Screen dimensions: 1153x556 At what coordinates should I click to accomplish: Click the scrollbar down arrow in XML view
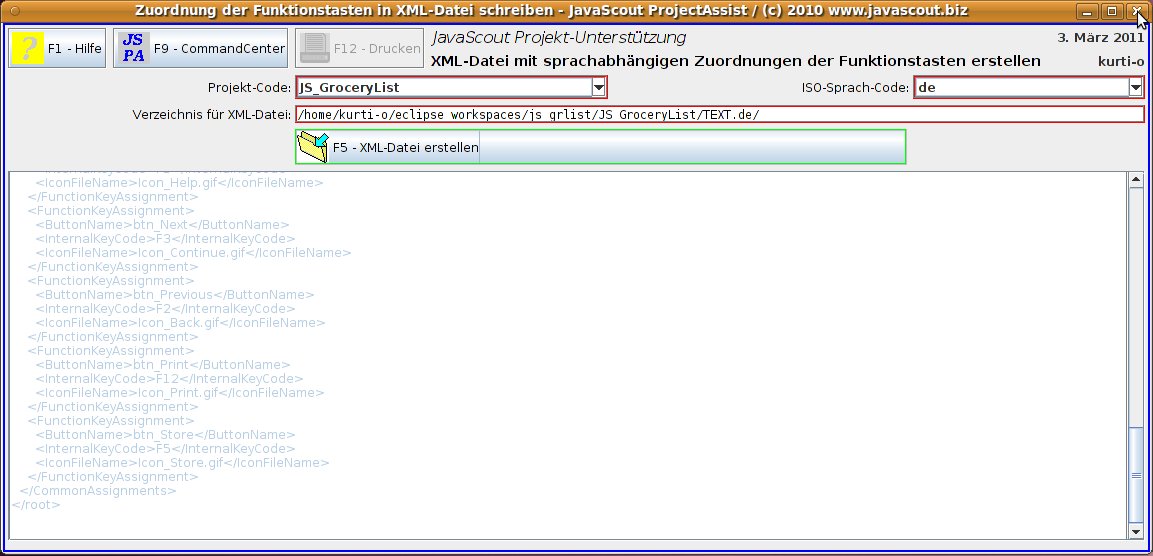[x=1135, y=530]
